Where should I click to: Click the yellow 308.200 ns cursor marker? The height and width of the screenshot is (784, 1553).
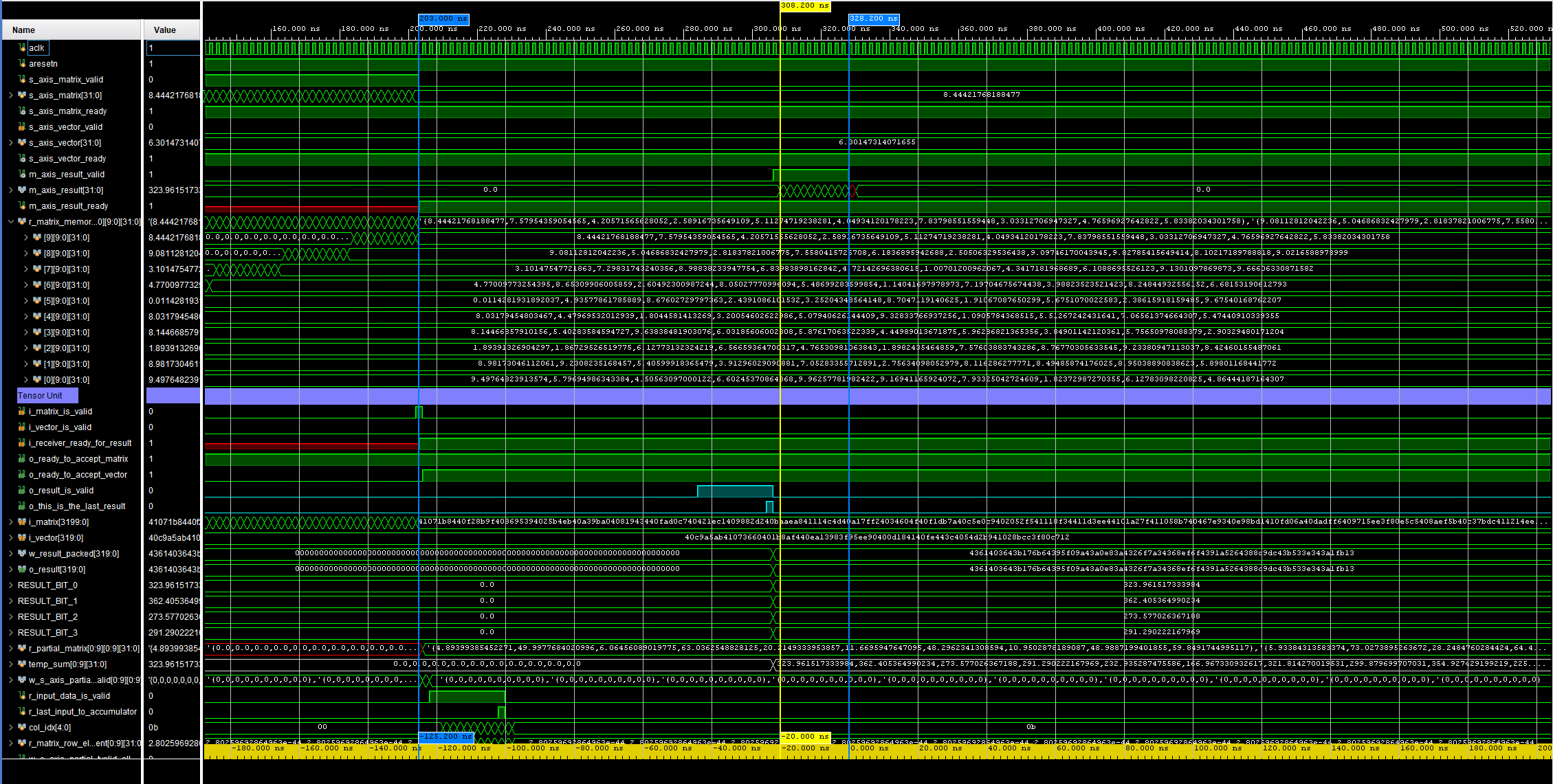pos(804,5)
